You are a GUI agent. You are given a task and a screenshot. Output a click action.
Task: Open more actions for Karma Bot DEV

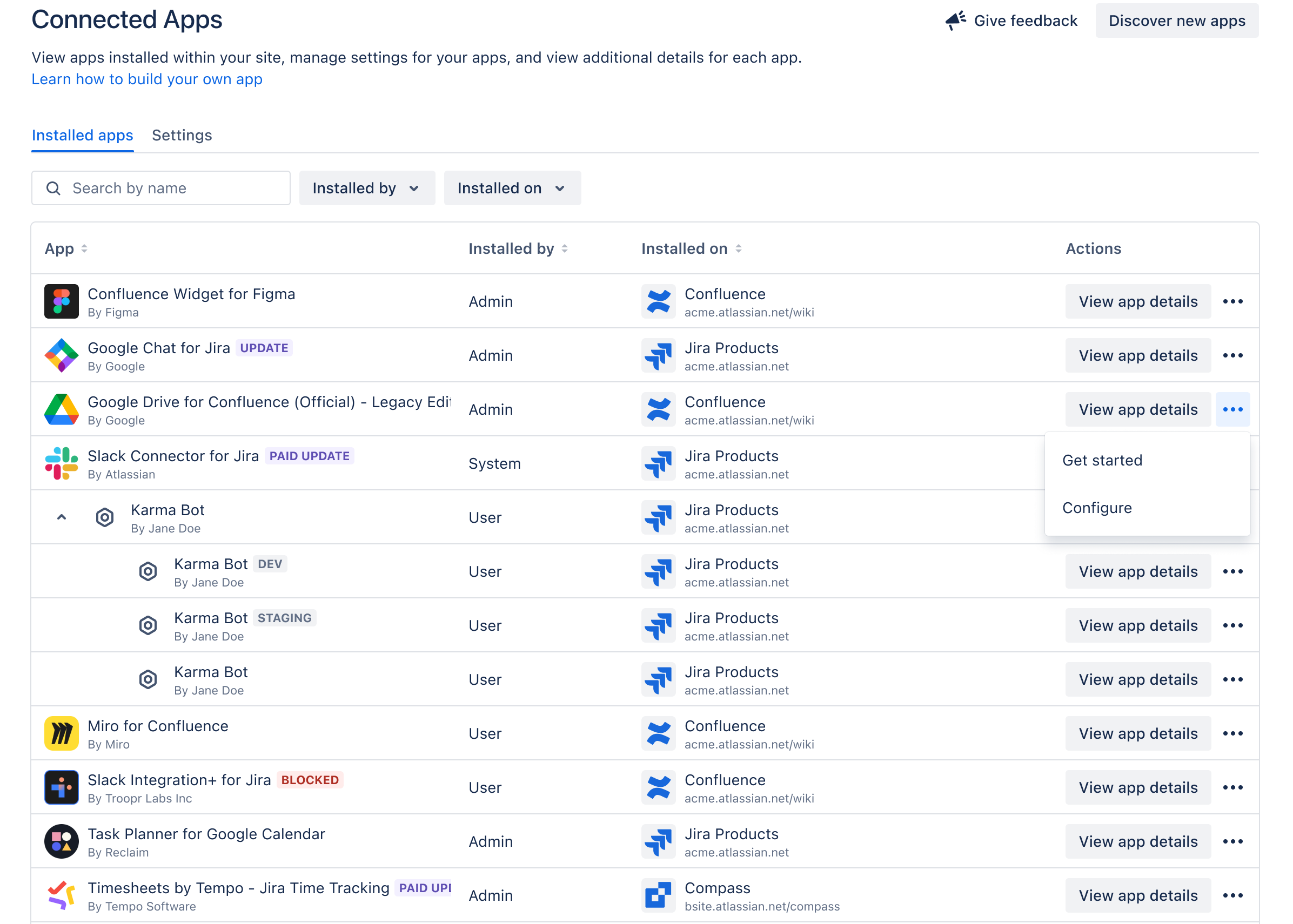click(x=1232, y=571)
